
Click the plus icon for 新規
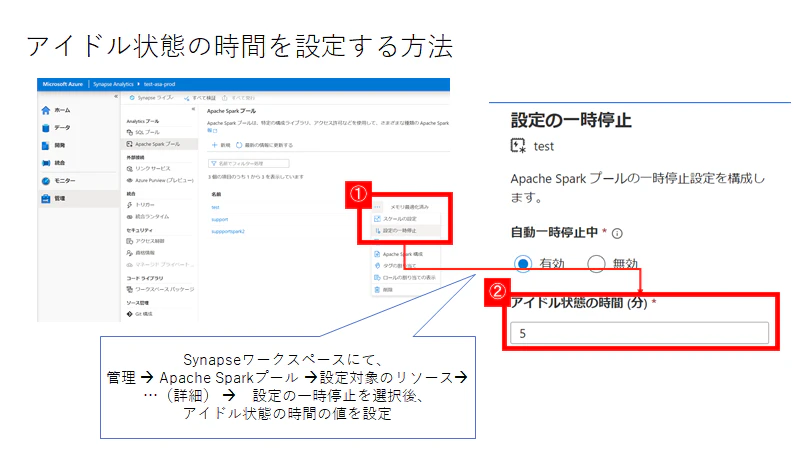pos(214,145)
